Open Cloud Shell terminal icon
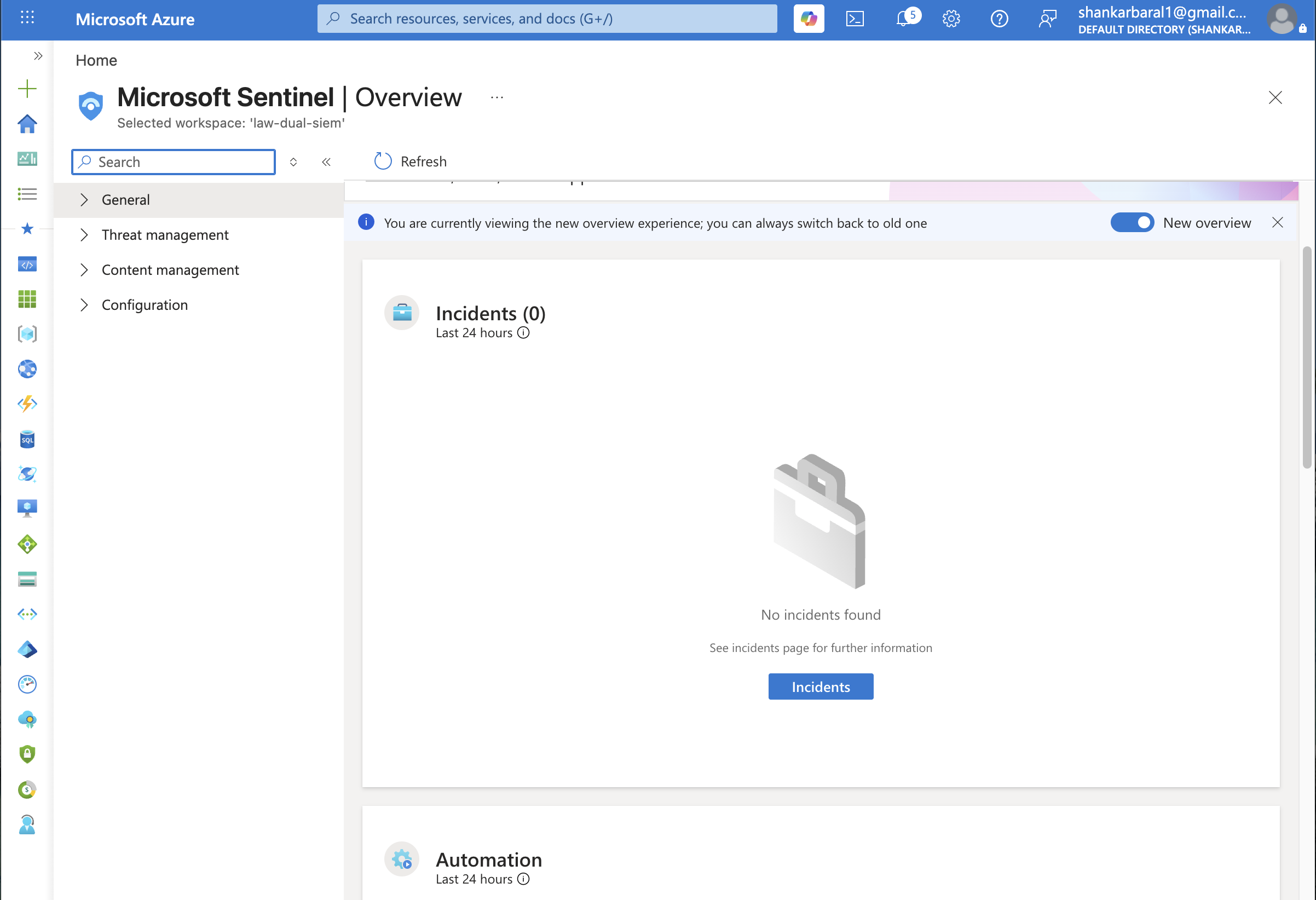Viewport: 1316px width, 900px height. (x=855, y=19)
